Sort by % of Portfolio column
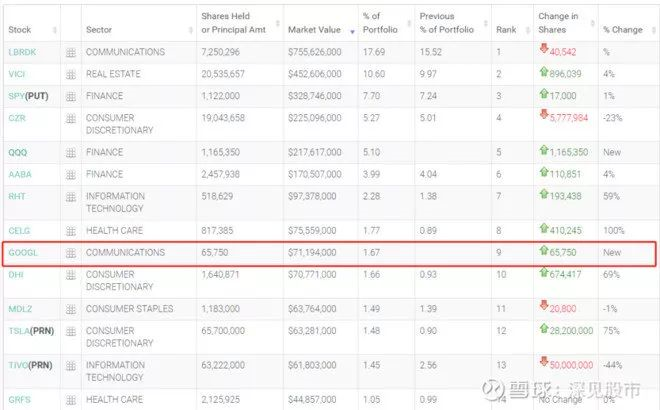This screenshot has height=410, width=660. pos(409,23)
